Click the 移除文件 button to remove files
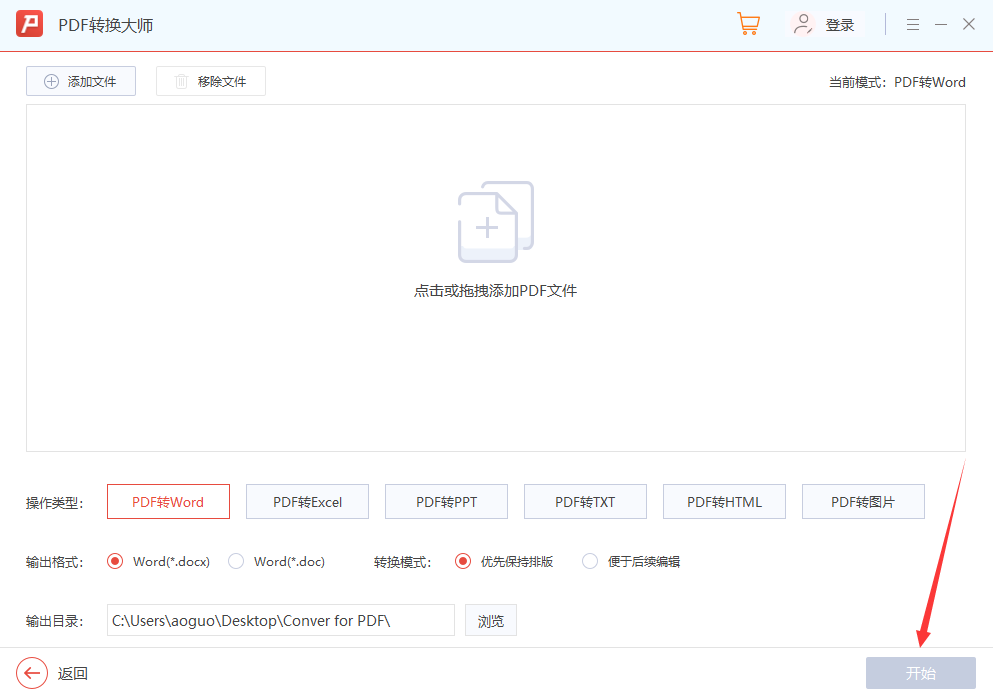 point(211,82)
